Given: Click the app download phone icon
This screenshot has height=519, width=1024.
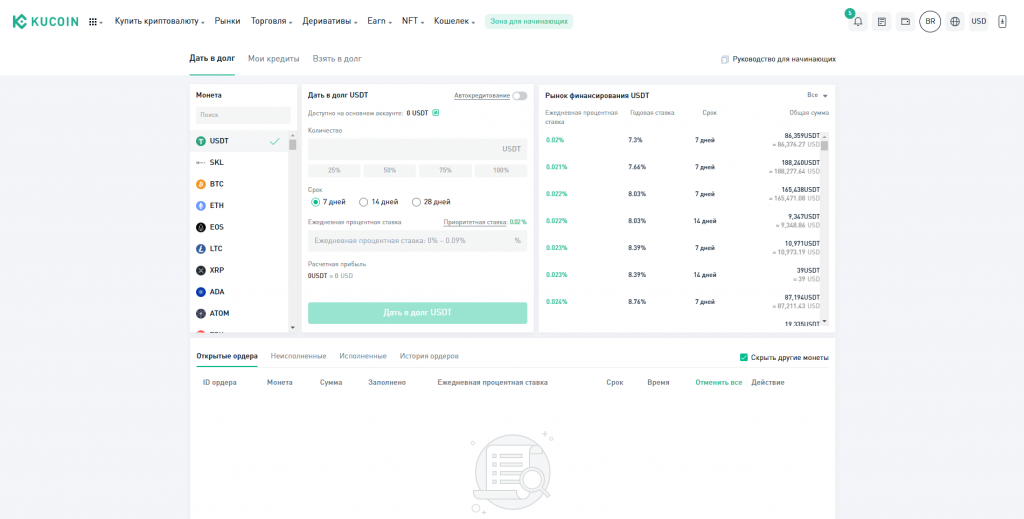Looking at the screenshot, I should point(1002,22).
